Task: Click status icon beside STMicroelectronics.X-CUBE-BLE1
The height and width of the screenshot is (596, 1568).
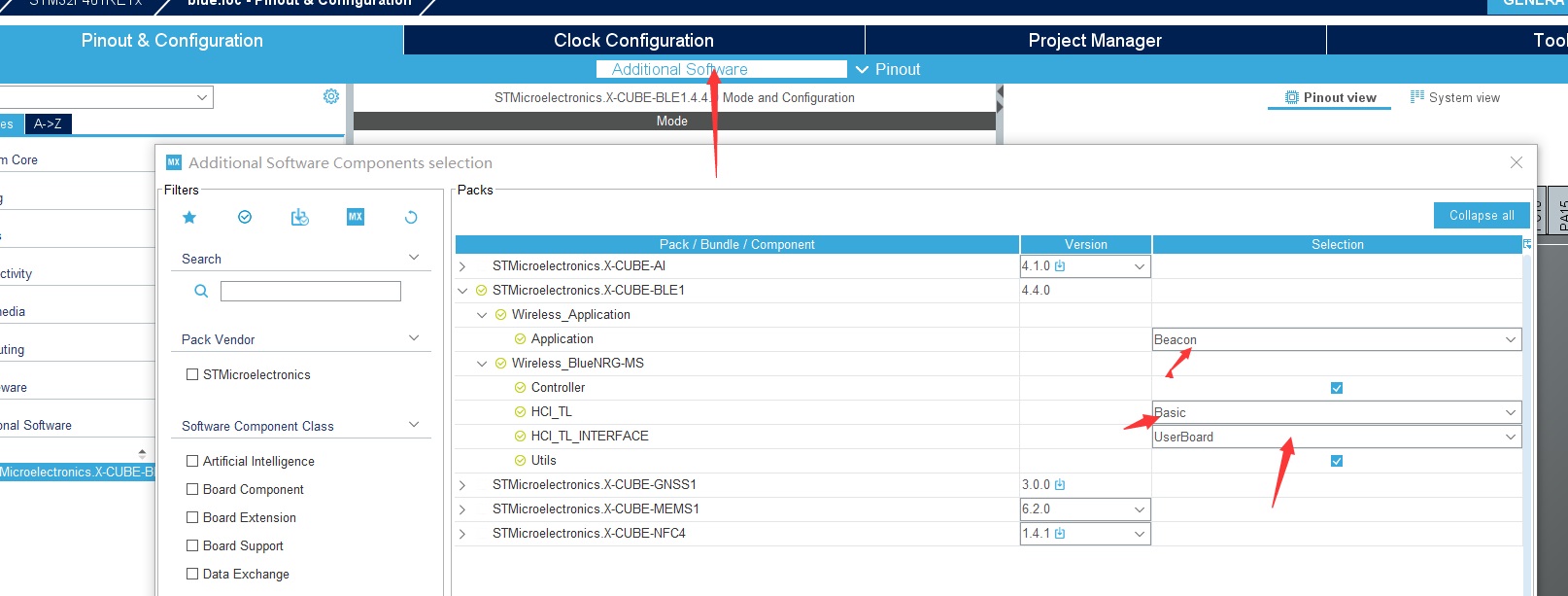Action: (x=481, y=290)
